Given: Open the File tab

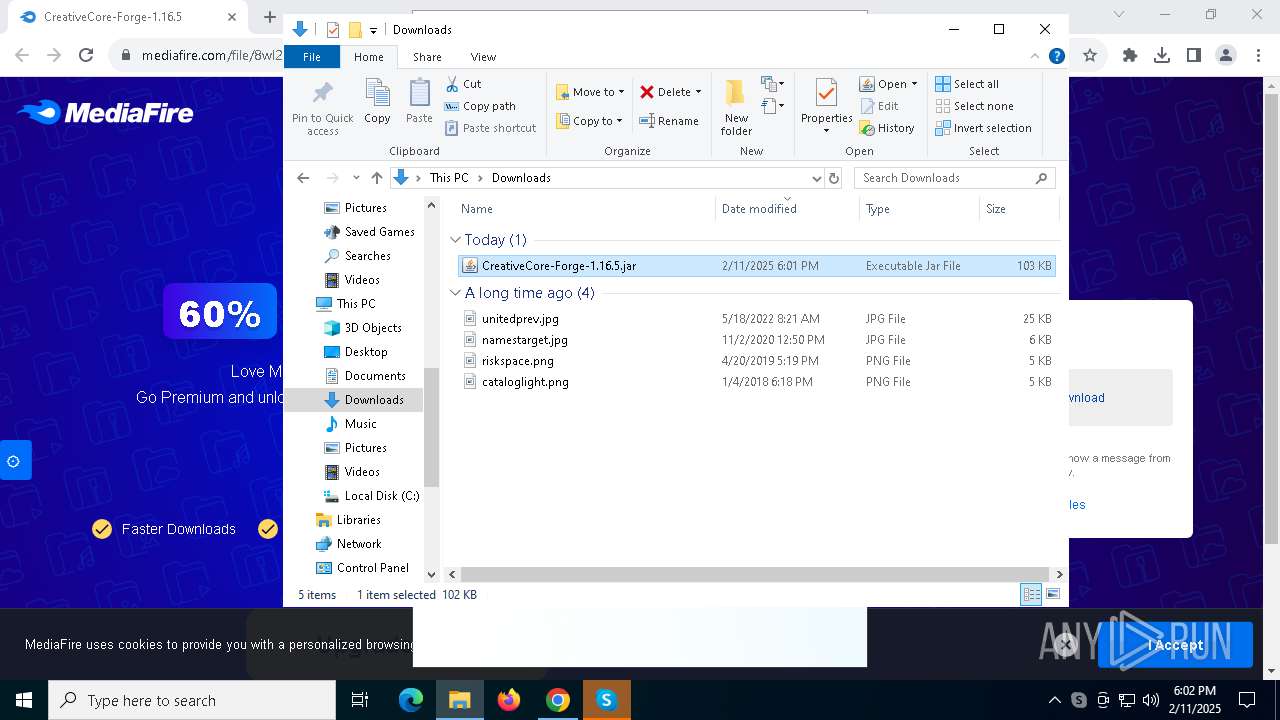Looking at the screenshot, I should click(312, 57).
